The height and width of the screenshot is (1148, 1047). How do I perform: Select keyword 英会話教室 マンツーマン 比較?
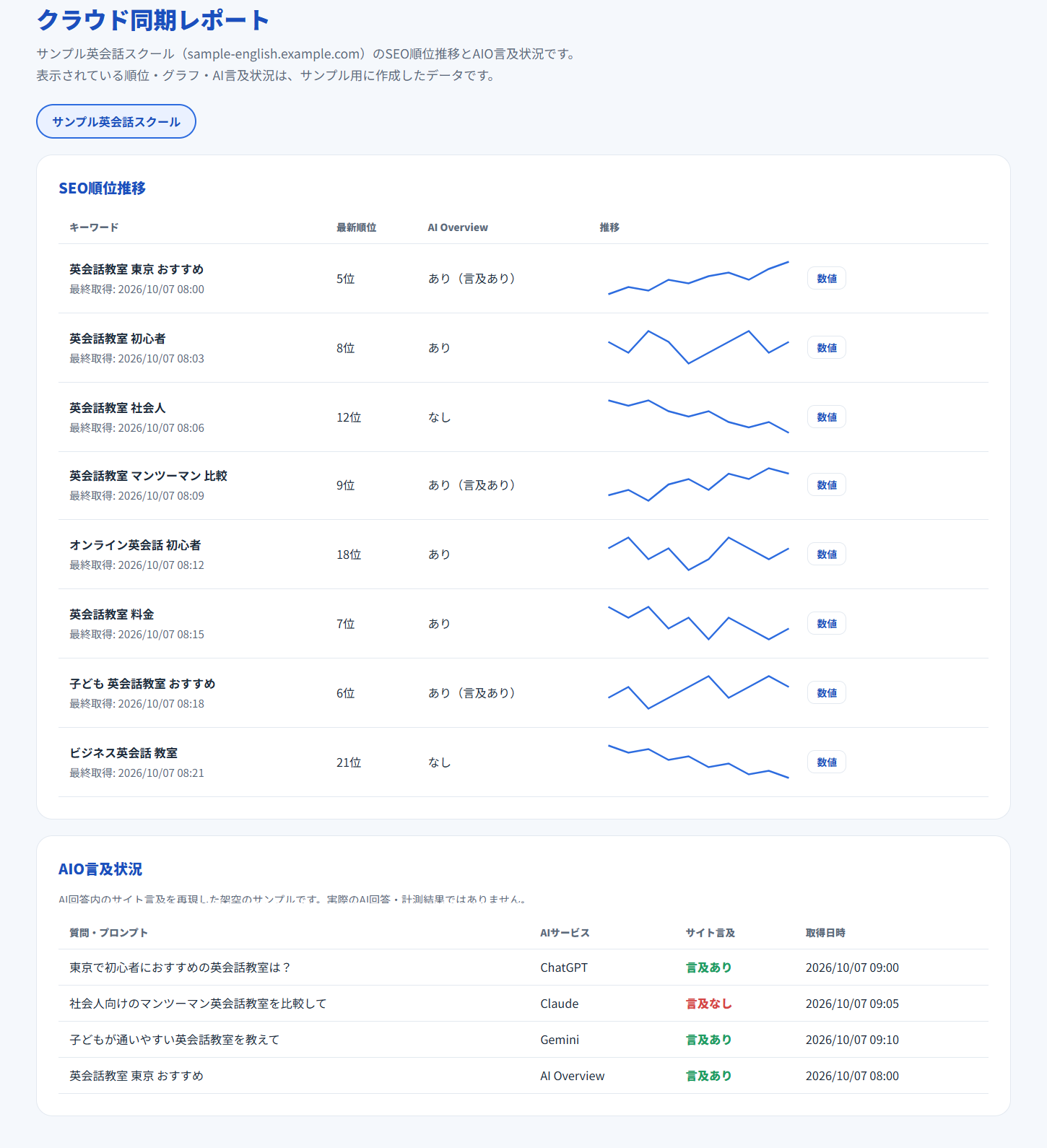[148, 476]
